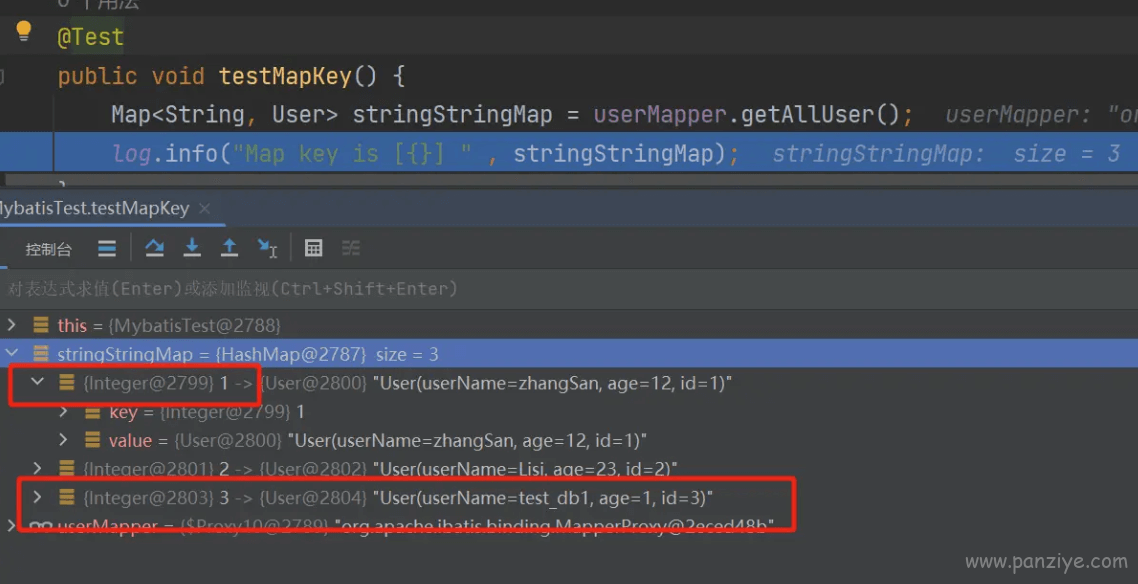1138x584 pixels.
Task: Expand the Integer@2803 test_db1 entry
Action: (x=37, y=497)
